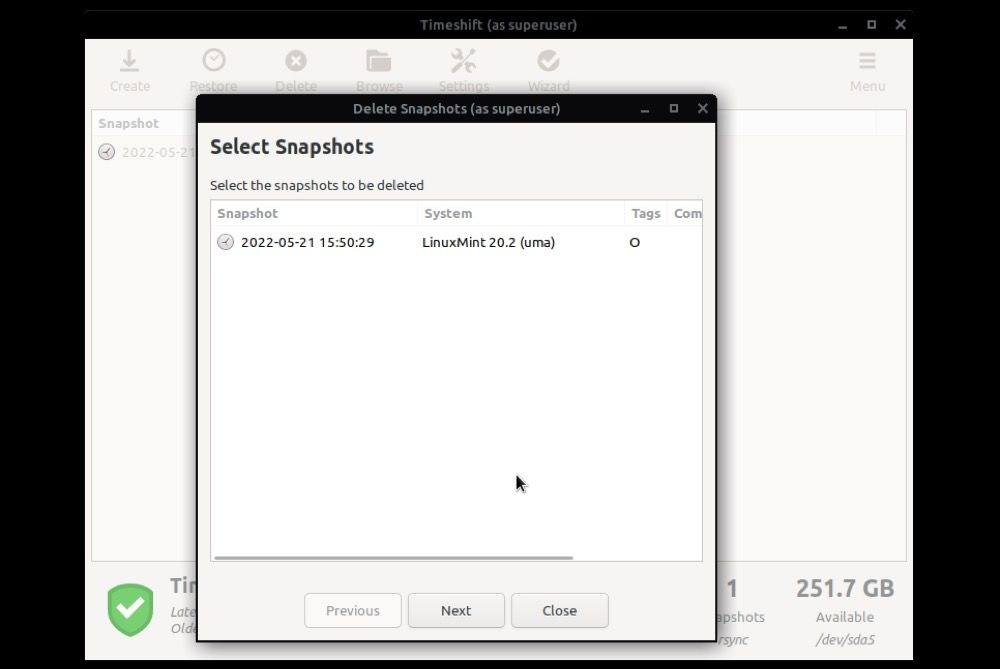The height and width of the screenshot is (669, 1000).
Task: Open the hamburger Menu icon
Action: click(x=867, y=62)
